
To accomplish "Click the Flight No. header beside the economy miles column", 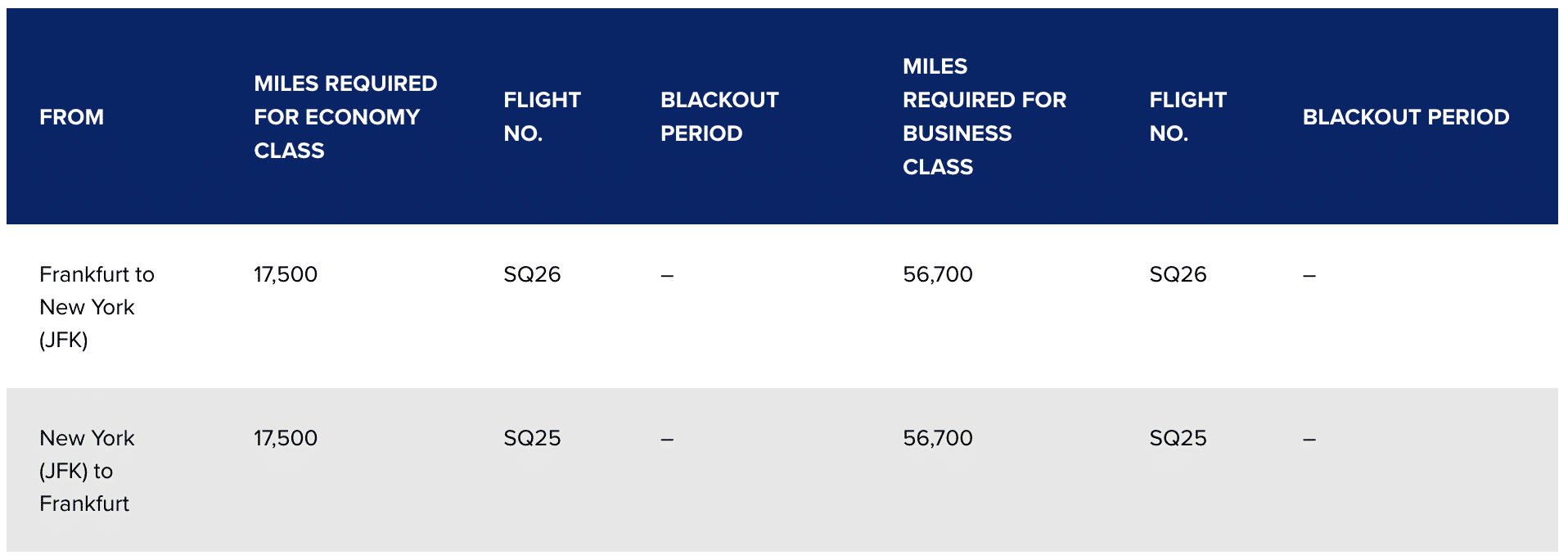I will pyautogui.click(x=542, y=117).
